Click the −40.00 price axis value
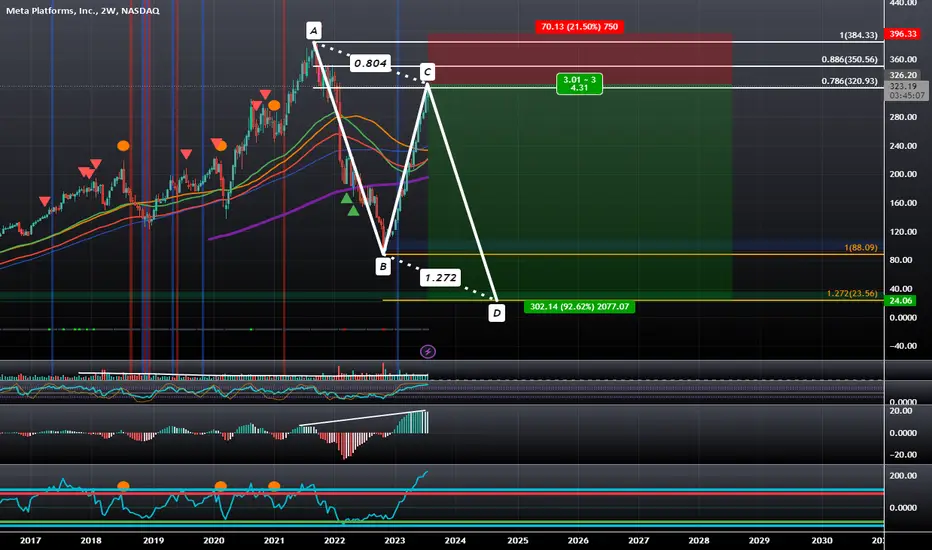The width and height of the screenshot is (932, 550). [x=902, y=346]
